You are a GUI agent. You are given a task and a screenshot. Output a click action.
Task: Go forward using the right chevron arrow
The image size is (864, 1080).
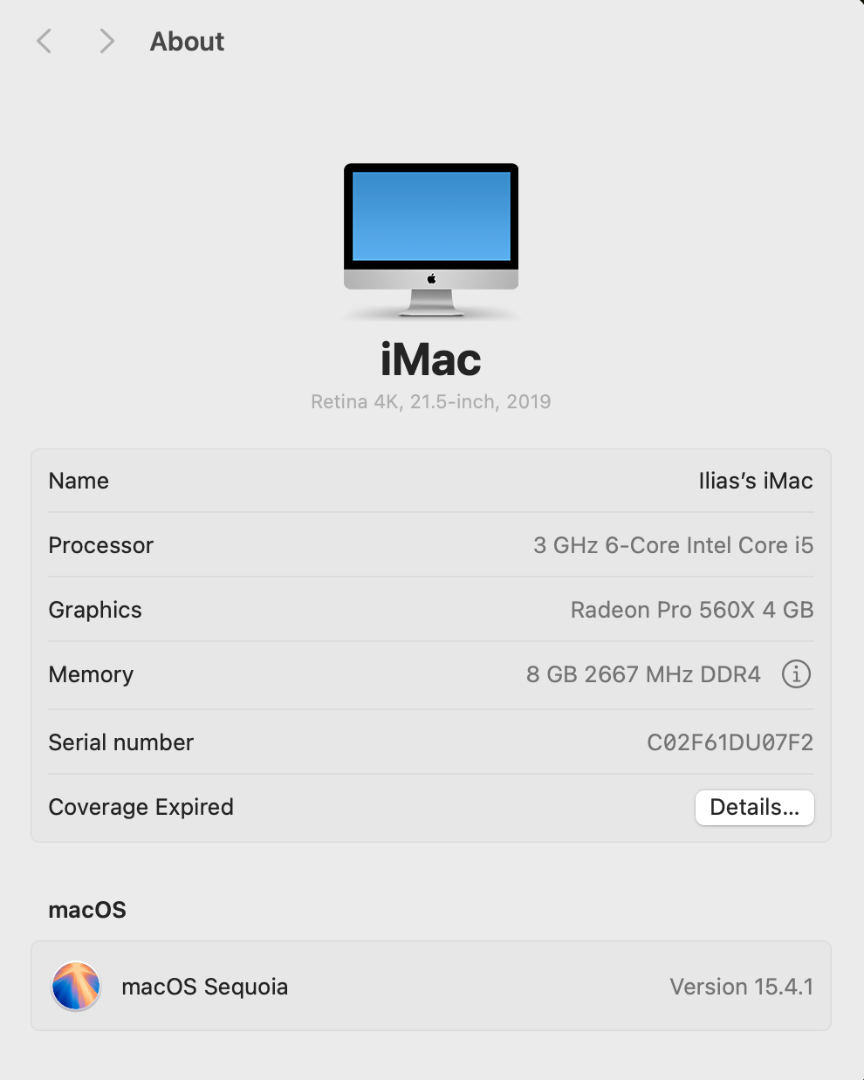[x=107, y=41]
